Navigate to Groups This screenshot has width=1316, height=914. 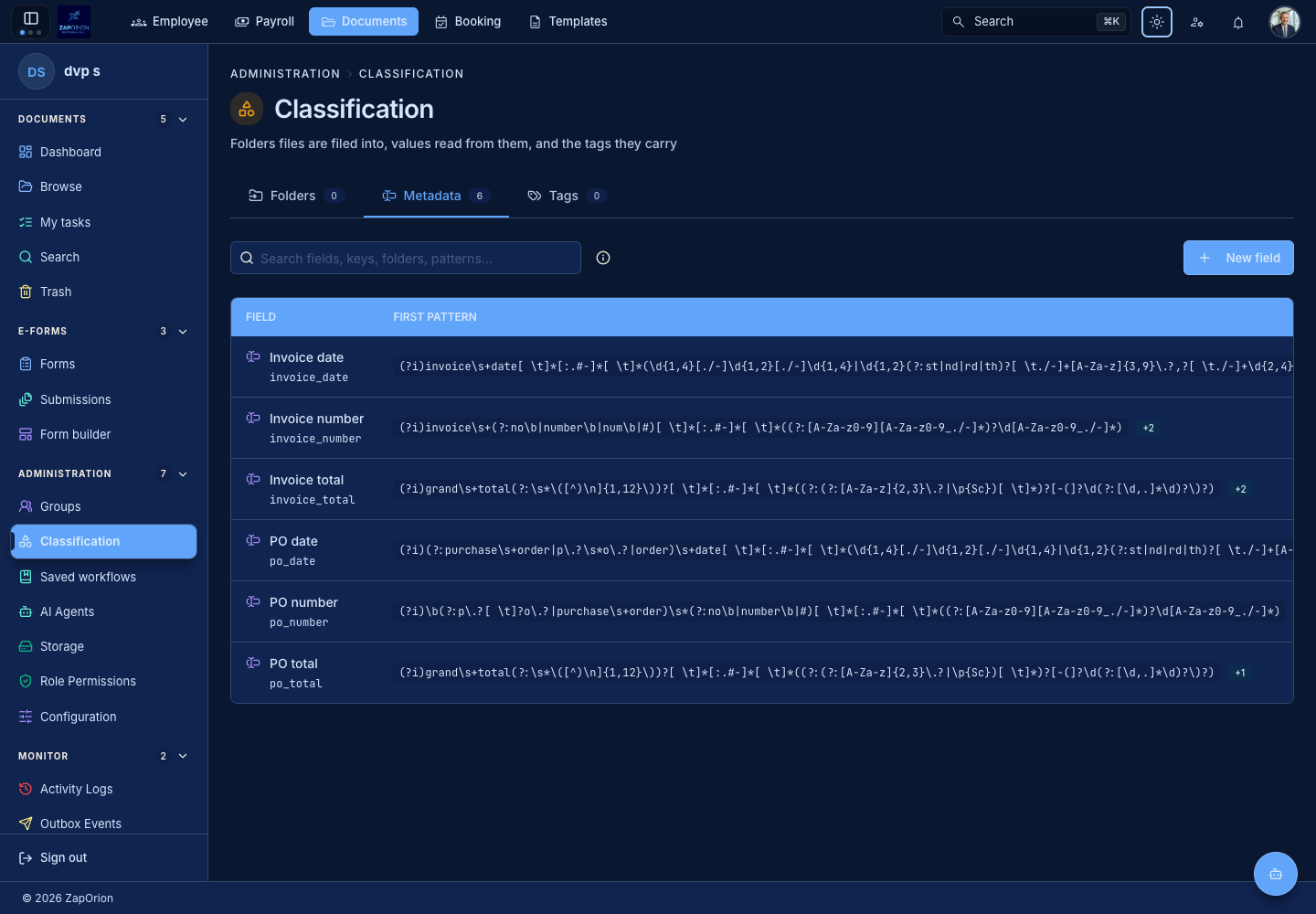tap(103, 506)
